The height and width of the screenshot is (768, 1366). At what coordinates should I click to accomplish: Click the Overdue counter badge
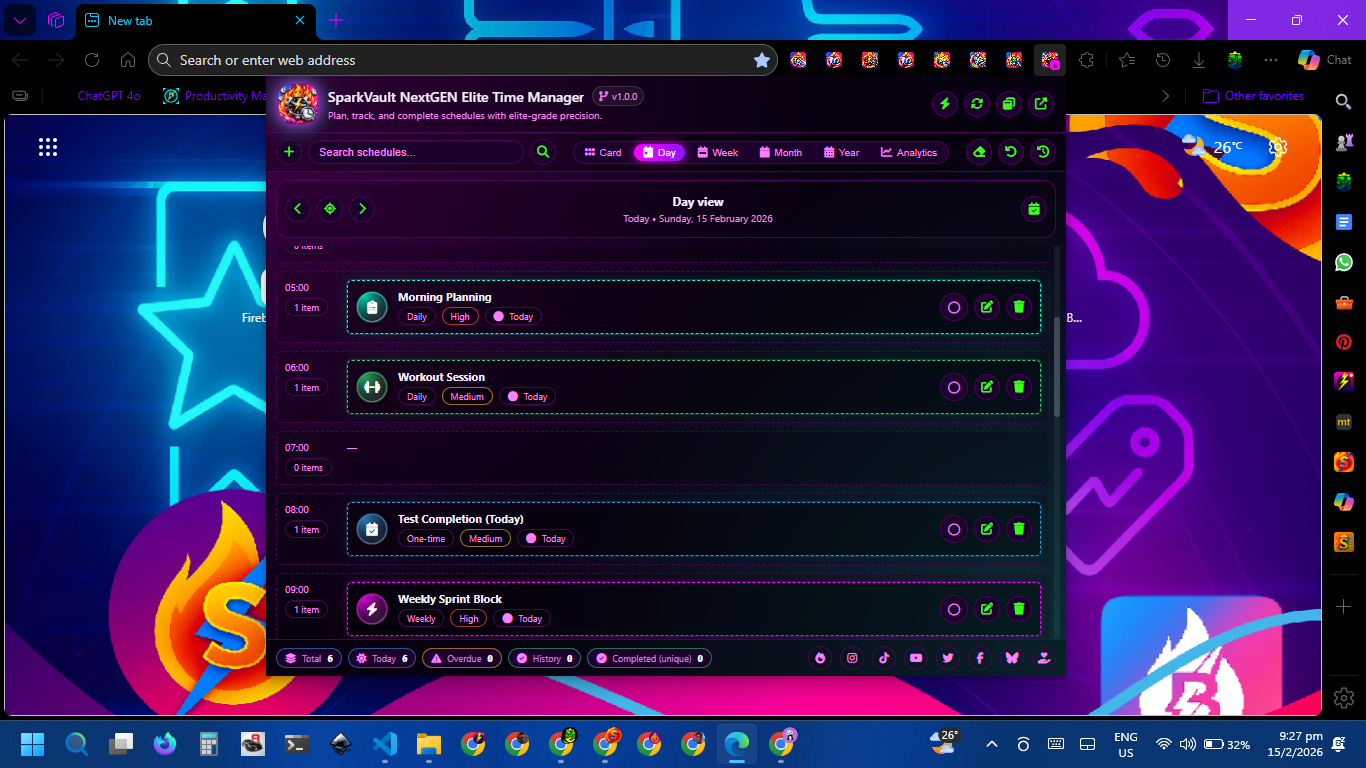point(462,659)
